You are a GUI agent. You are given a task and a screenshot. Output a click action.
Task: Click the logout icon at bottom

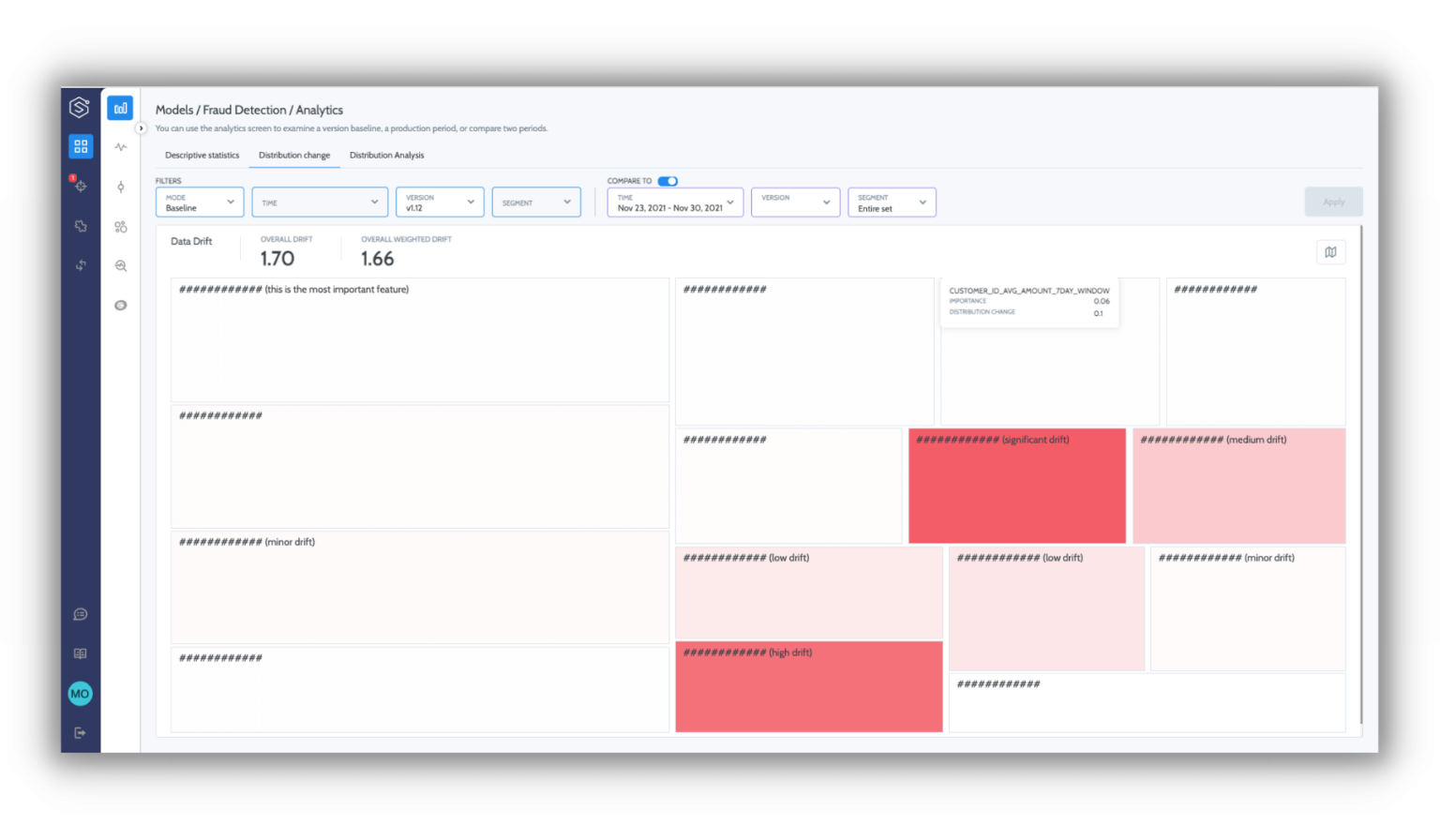(x=81, y=732)
